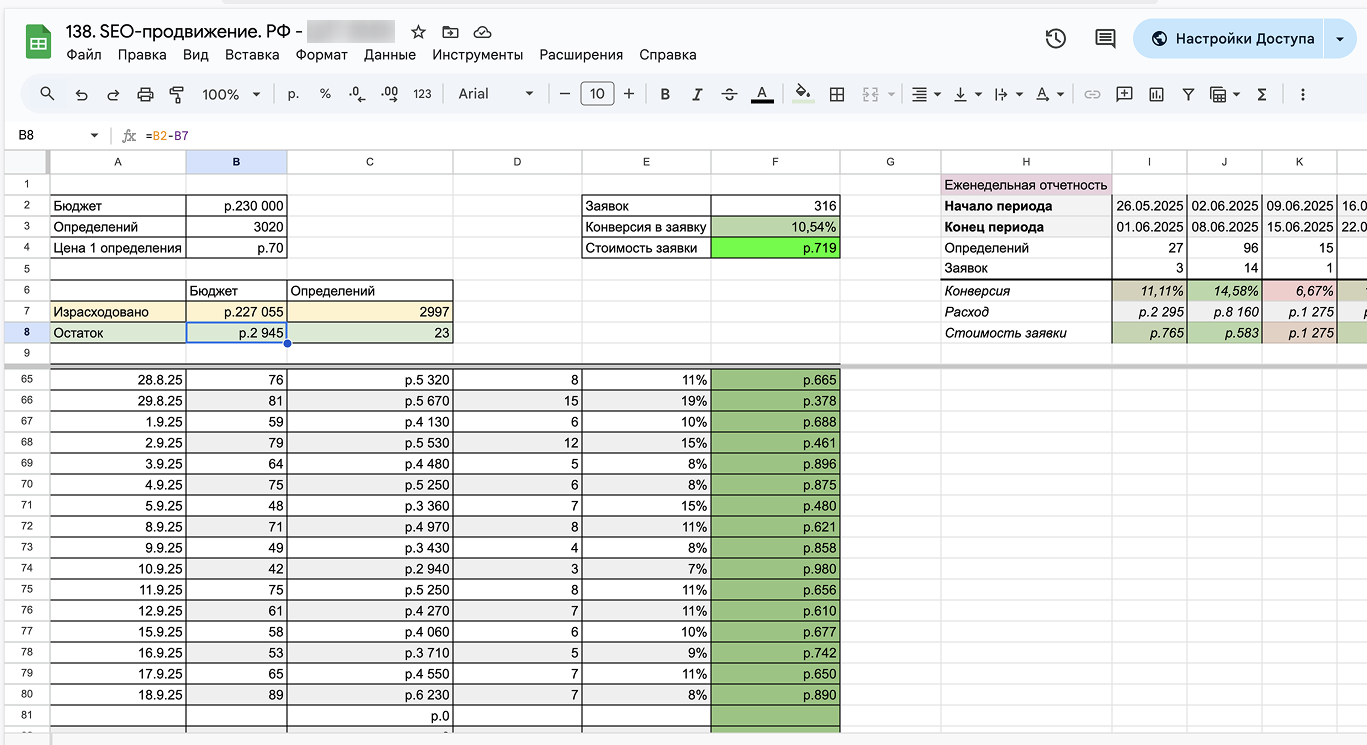
Task: Click the font size input field
Action: coord(597,94)
